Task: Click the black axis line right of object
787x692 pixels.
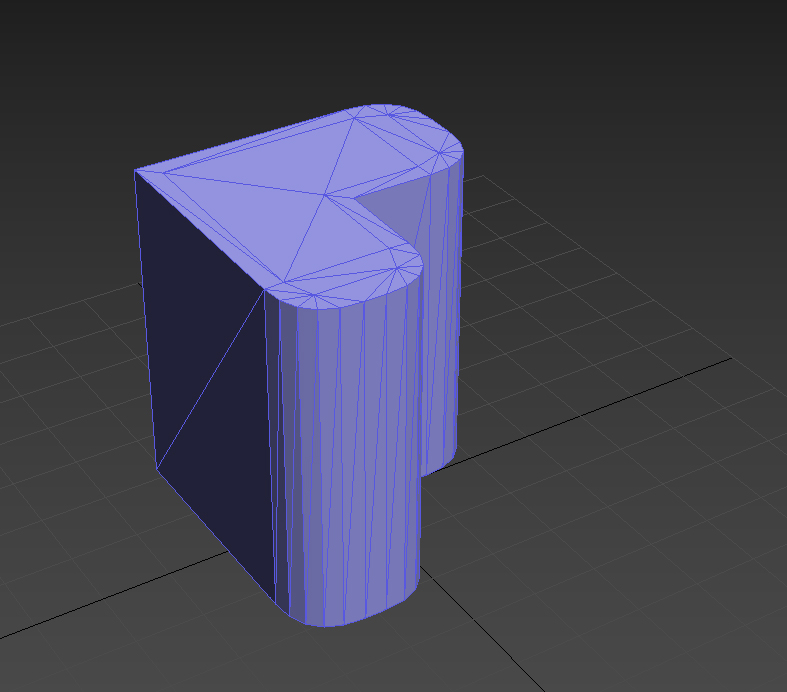Action: click(600, 400)
